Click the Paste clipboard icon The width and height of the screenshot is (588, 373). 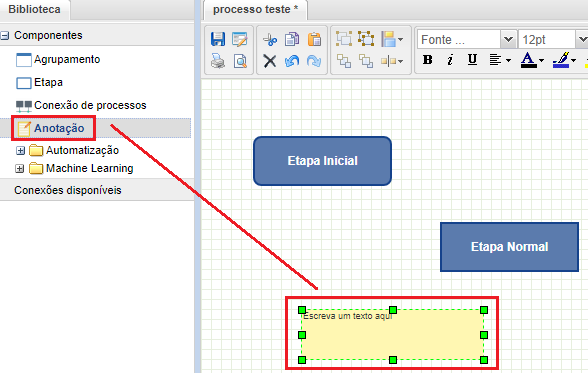tap(314, 39)
